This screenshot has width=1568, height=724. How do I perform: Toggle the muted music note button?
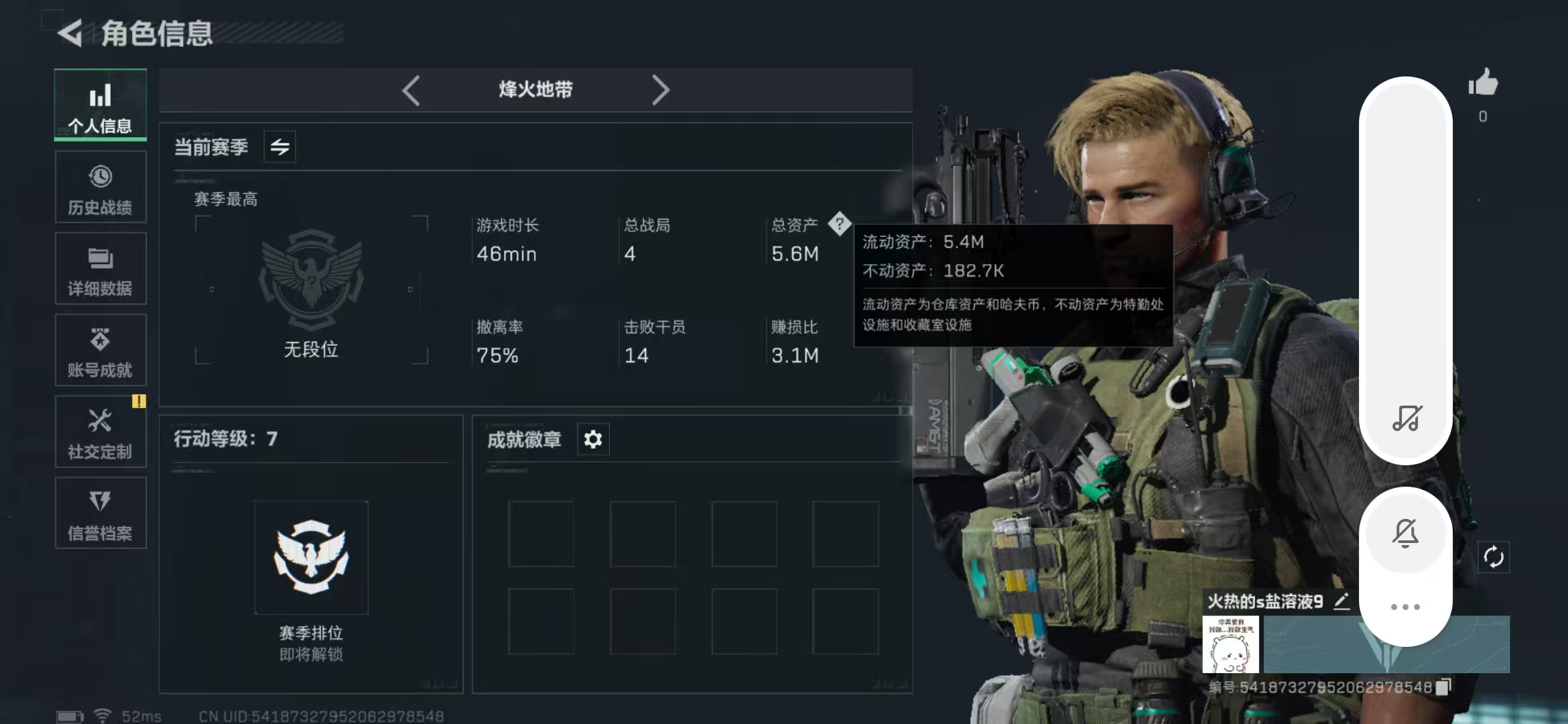click(1406, 418)
